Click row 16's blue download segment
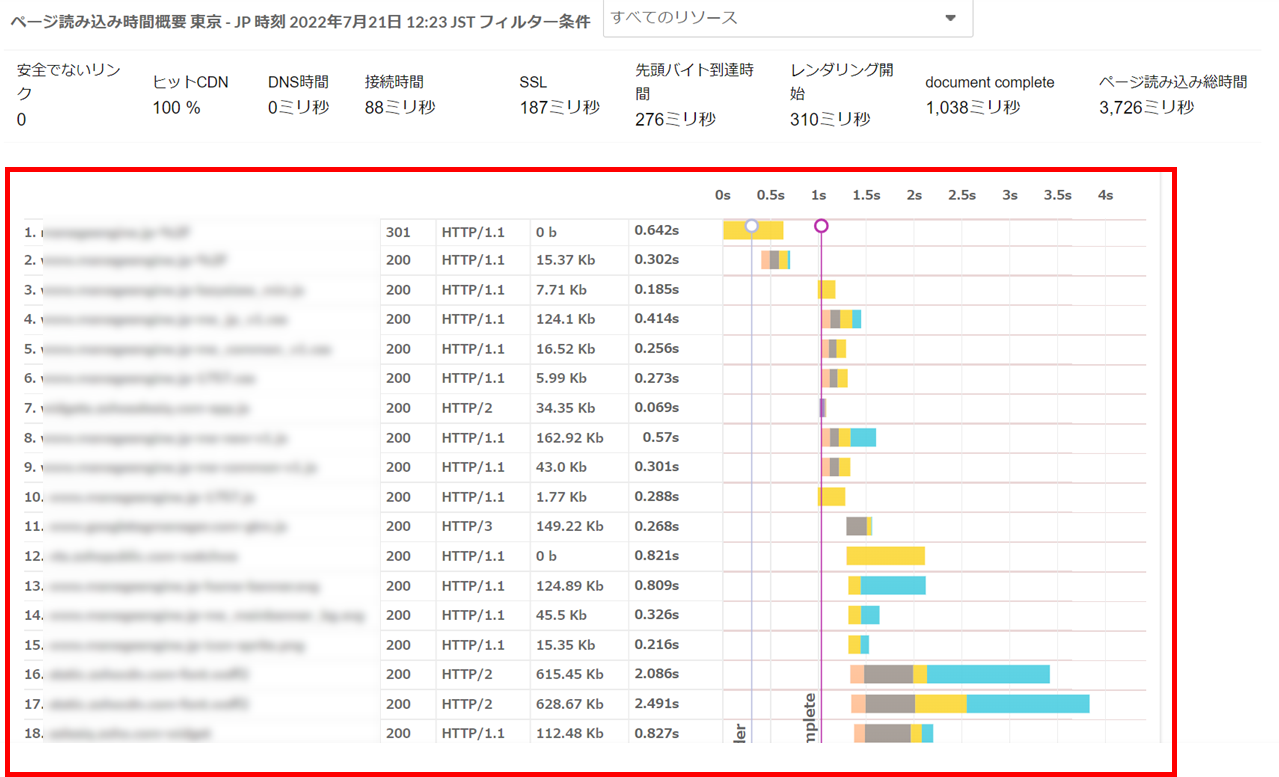Screen dimensions: 1279x777 pos(988,675)
